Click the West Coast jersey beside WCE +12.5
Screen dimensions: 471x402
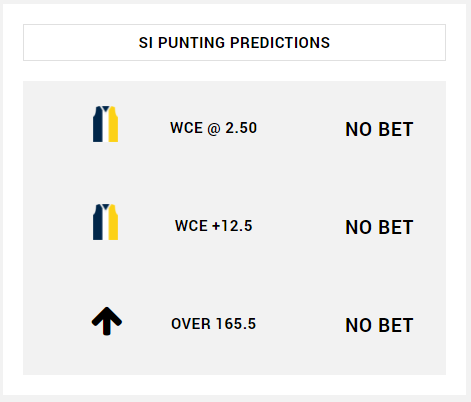105,222
